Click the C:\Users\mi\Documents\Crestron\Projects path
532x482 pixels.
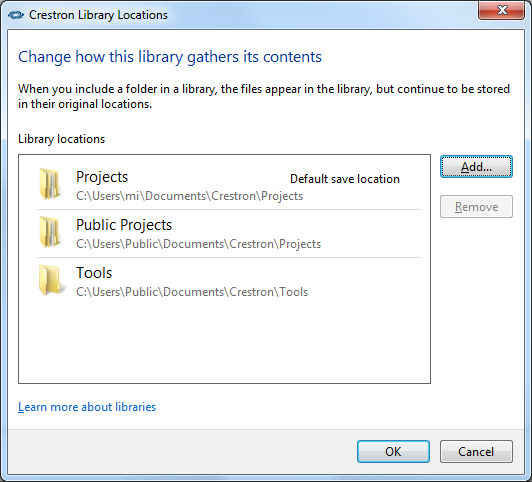(x=189, y=196)
